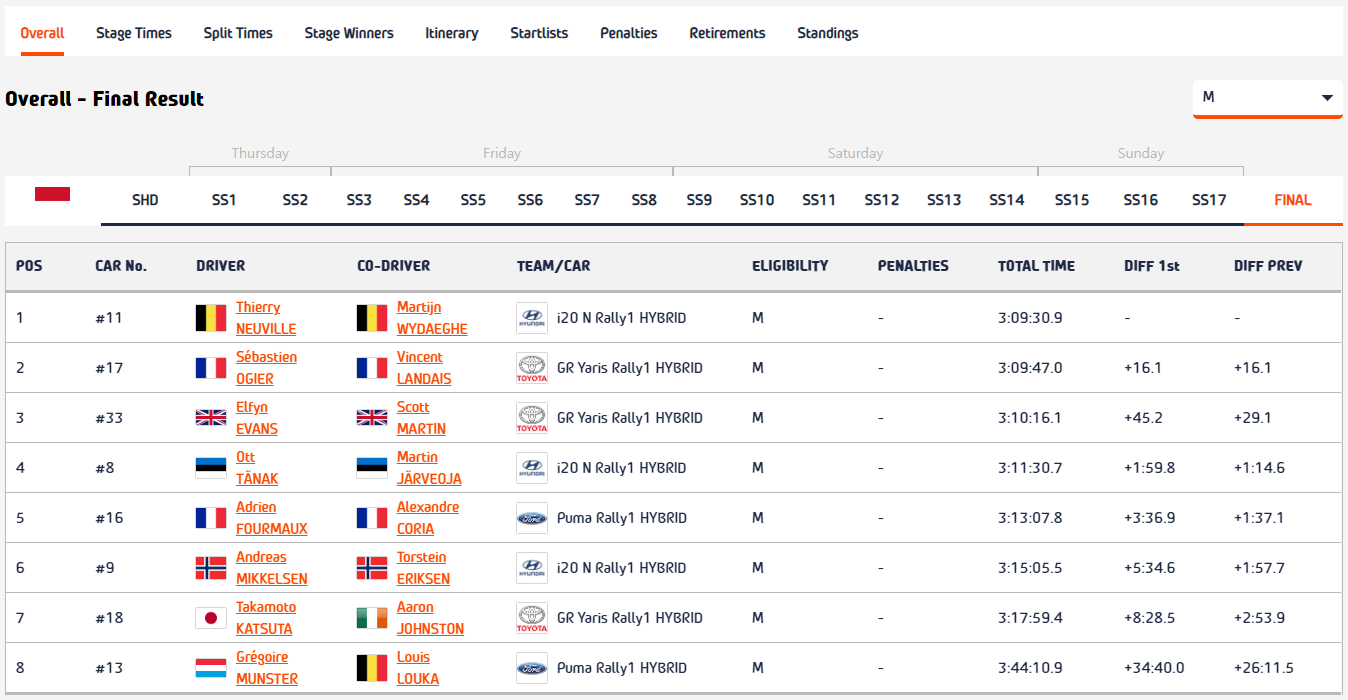Click the French flag next to Sébastien Ogier

pyautogui.click(x=211, y=368)
